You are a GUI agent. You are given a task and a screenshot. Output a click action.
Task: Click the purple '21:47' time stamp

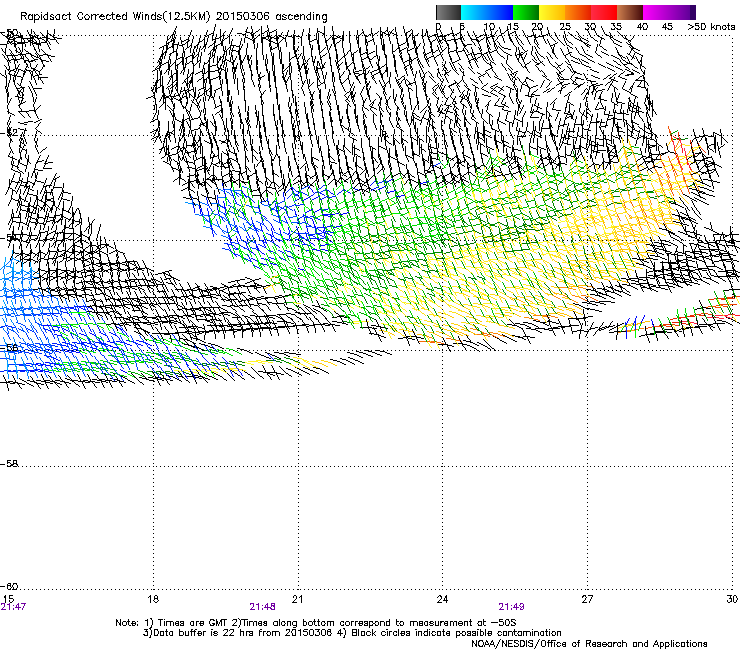pyautogui.click(x=13, y=607)
